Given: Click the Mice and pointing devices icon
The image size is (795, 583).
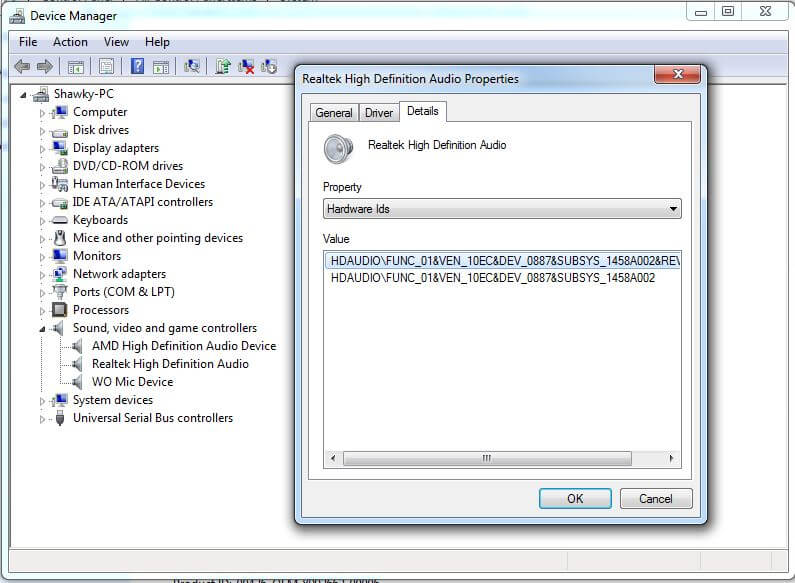Looking at the screenshot, I should pos(59,238).
